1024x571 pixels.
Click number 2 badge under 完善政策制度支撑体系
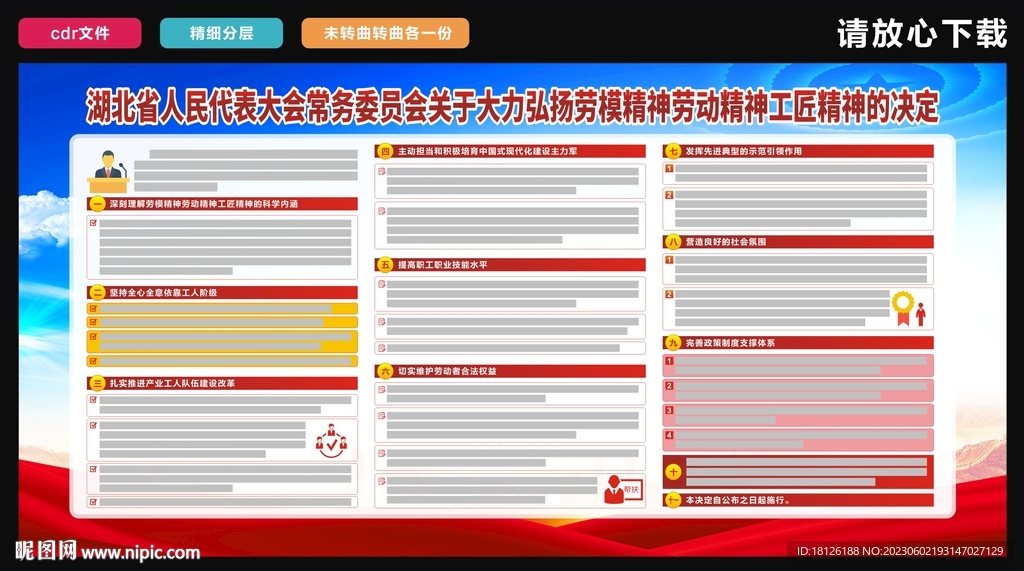(669, 385)
